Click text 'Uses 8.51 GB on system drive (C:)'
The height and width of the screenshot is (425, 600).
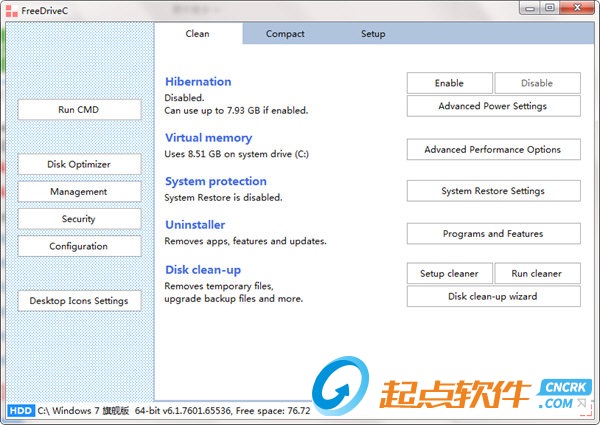236,154
